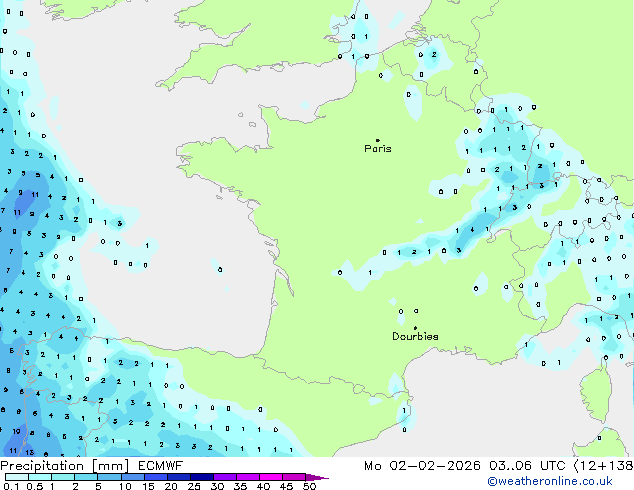The height and width of the screenshot is (490, 634).
Task: Click the arrow tip at the legend's end
Action: pyautogui.click(x=317, y=477)
